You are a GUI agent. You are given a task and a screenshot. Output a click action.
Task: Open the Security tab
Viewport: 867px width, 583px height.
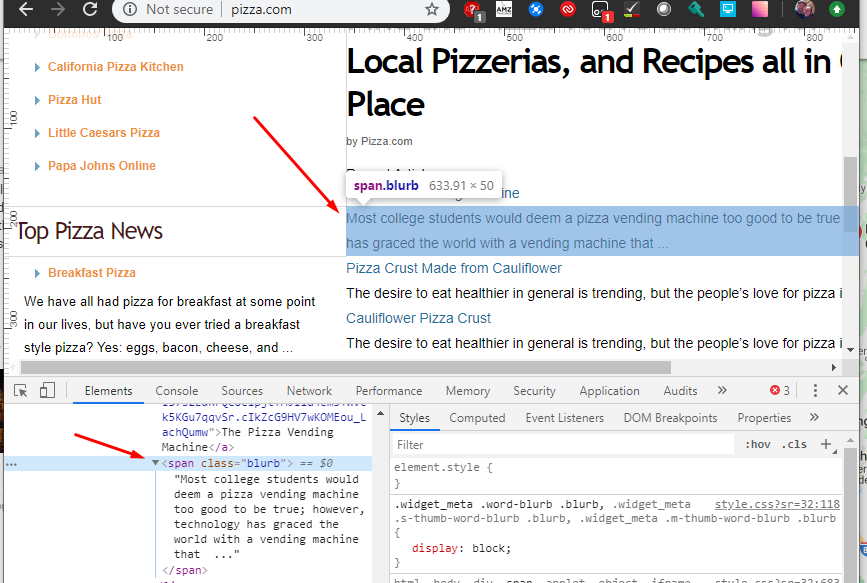[x=534, y=391]
